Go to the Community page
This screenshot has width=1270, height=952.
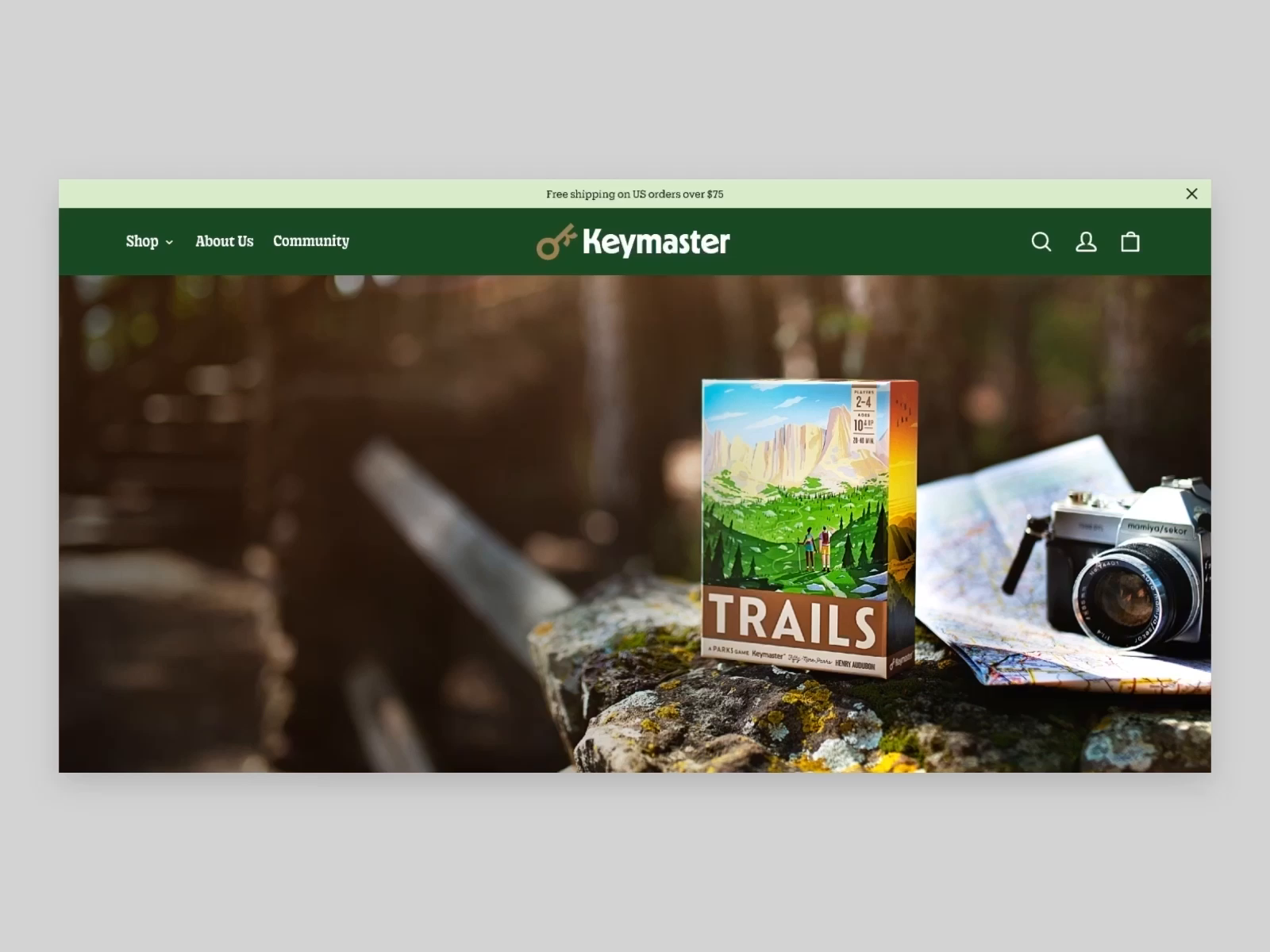tap(311, 241)
